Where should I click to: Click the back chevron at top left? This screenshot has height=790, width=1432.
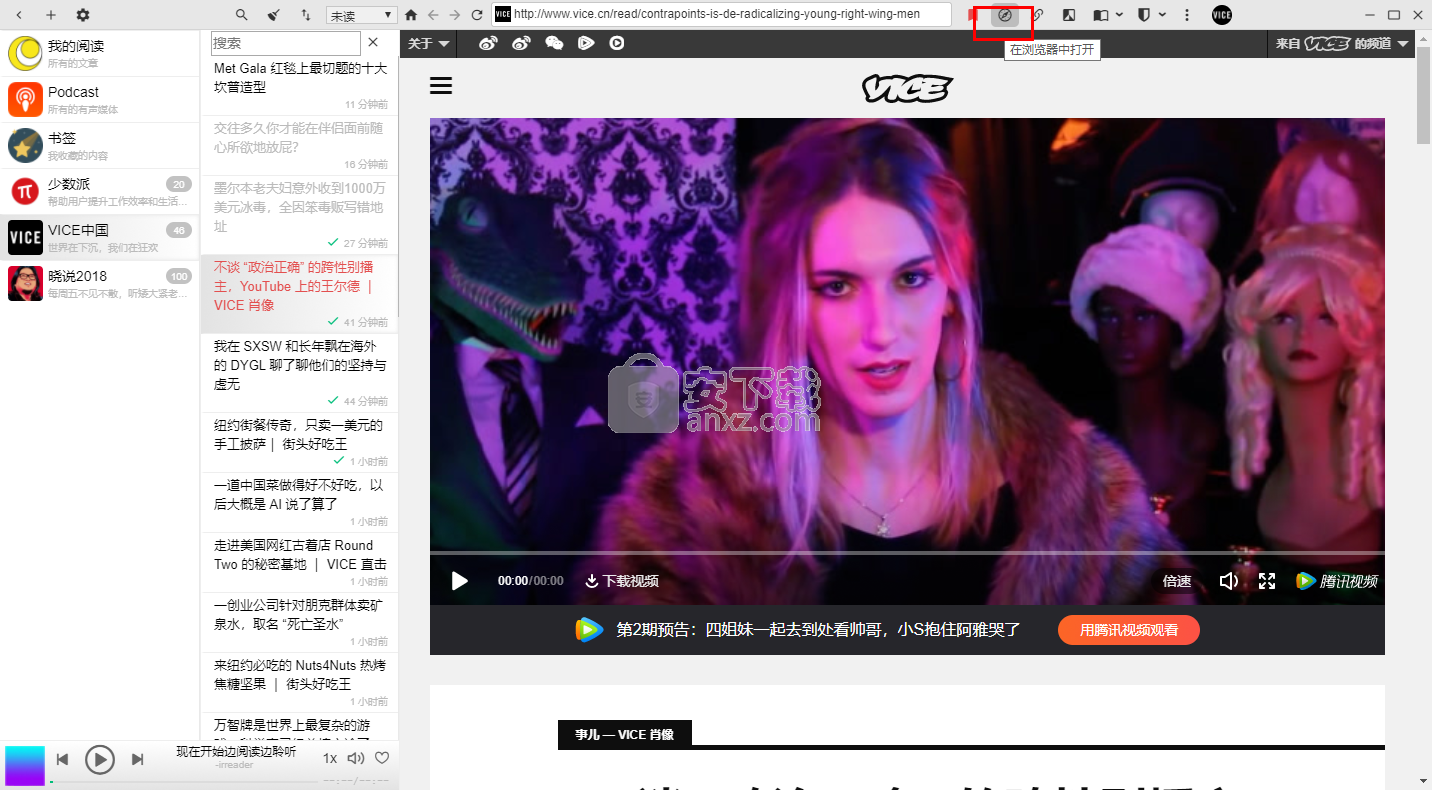point(19,15)
